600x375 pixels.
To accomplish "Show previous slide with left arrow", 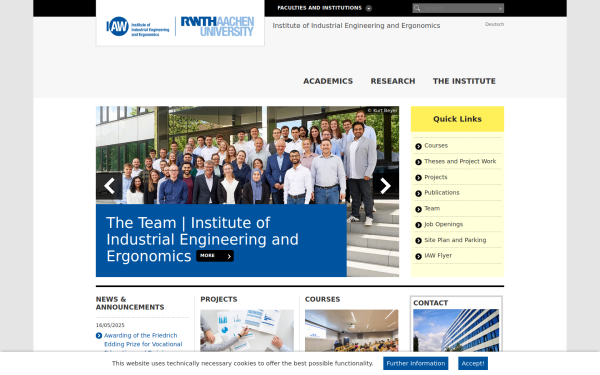I will tap(109, 186).
